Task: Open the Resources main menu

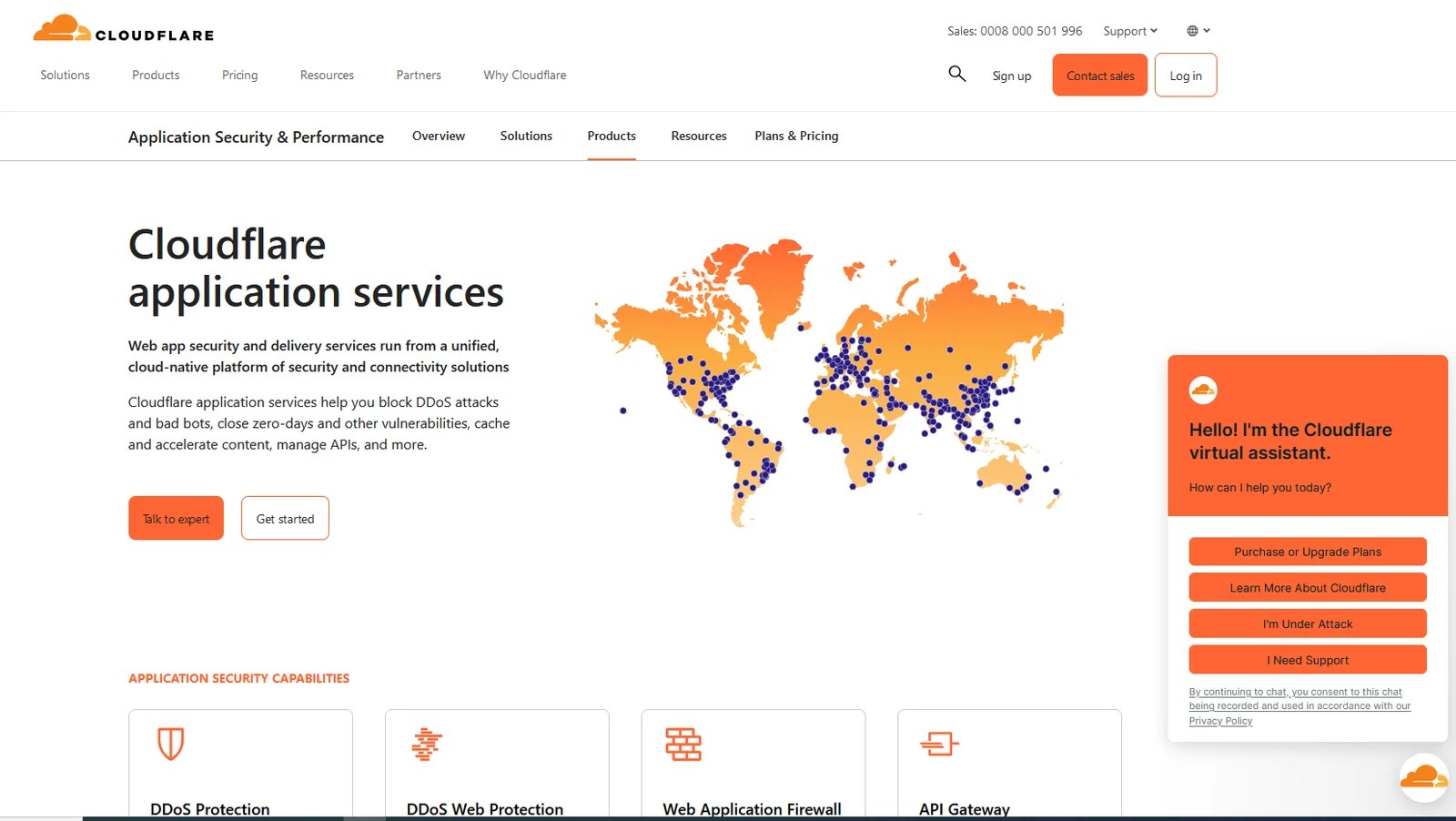Action: pyautogui.click(x=327, y=76)
